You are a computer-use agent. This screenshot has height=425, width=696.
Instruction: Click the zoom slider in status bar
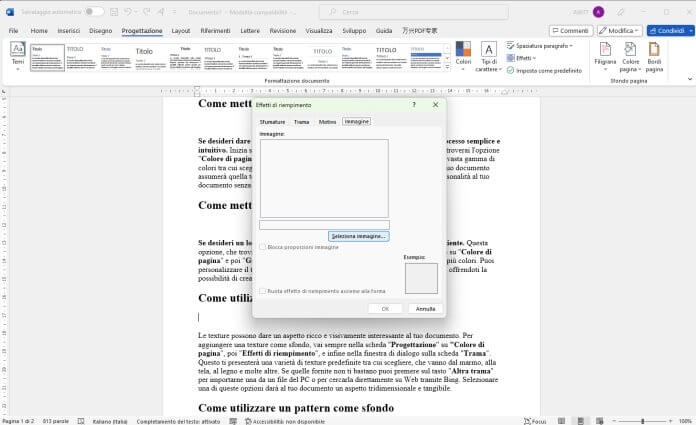pos(642,421)
